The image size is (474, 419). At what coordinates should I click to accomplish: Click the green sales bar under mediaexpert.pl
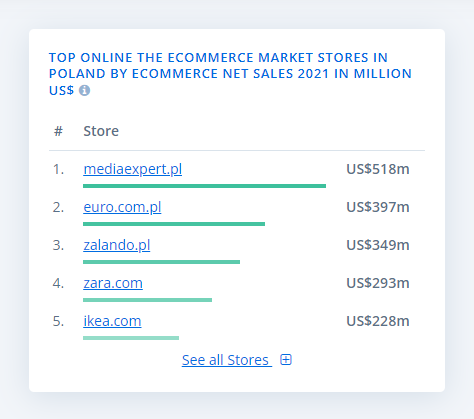204,186
